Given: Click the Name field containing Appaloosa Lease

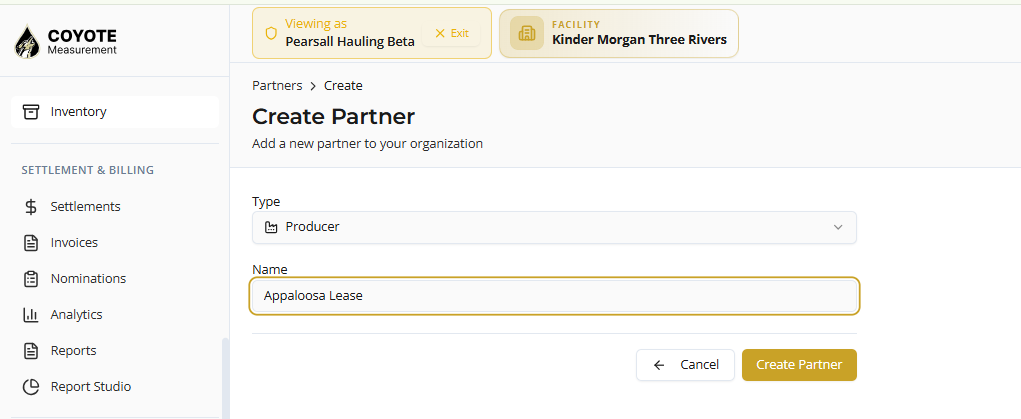Looking at the screenshot, I should pyautogui.click(x=554, y=296).
